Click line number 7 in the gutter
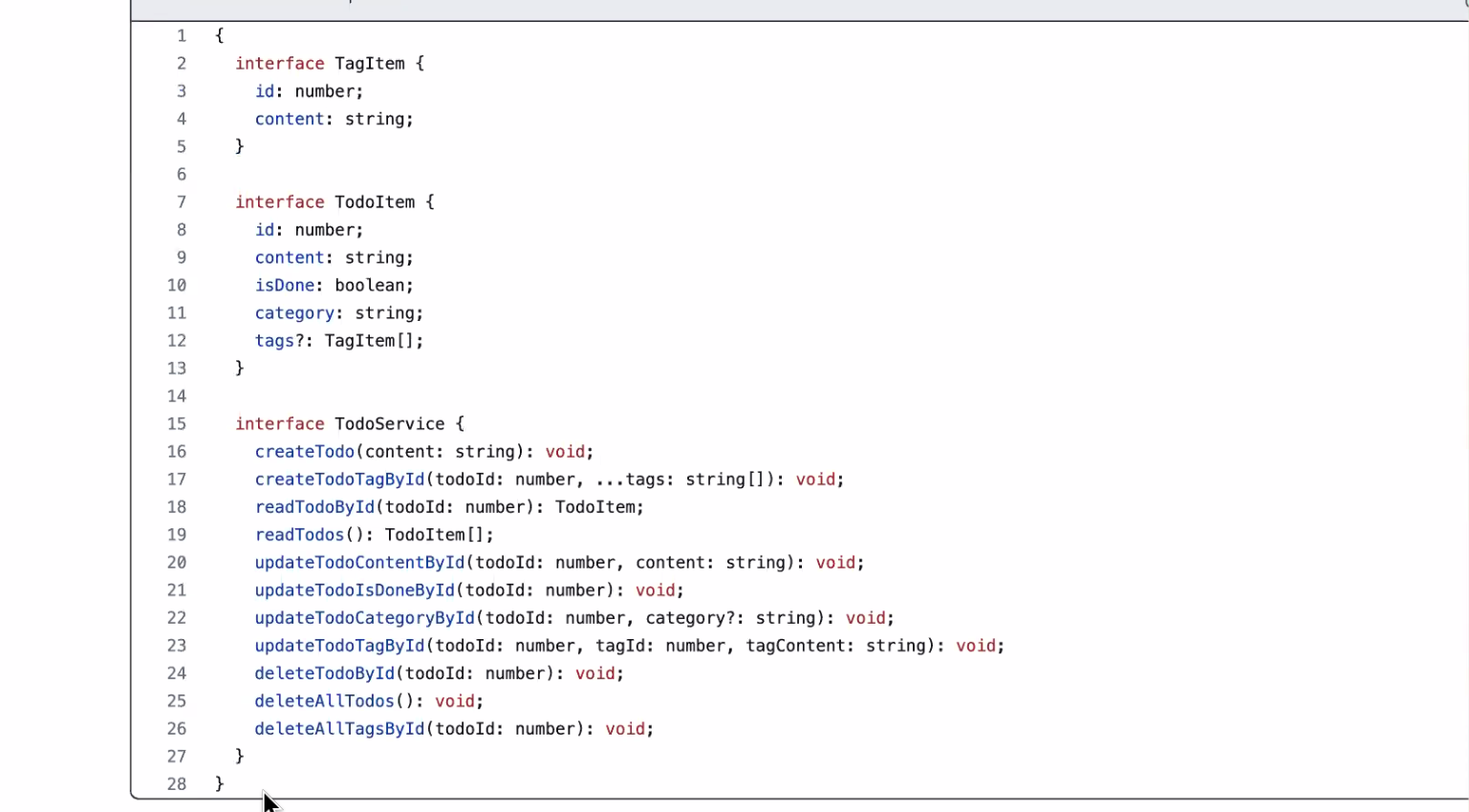Image resolution: width=1469 pixels, height=812 pixels. (x=182, y=203)
